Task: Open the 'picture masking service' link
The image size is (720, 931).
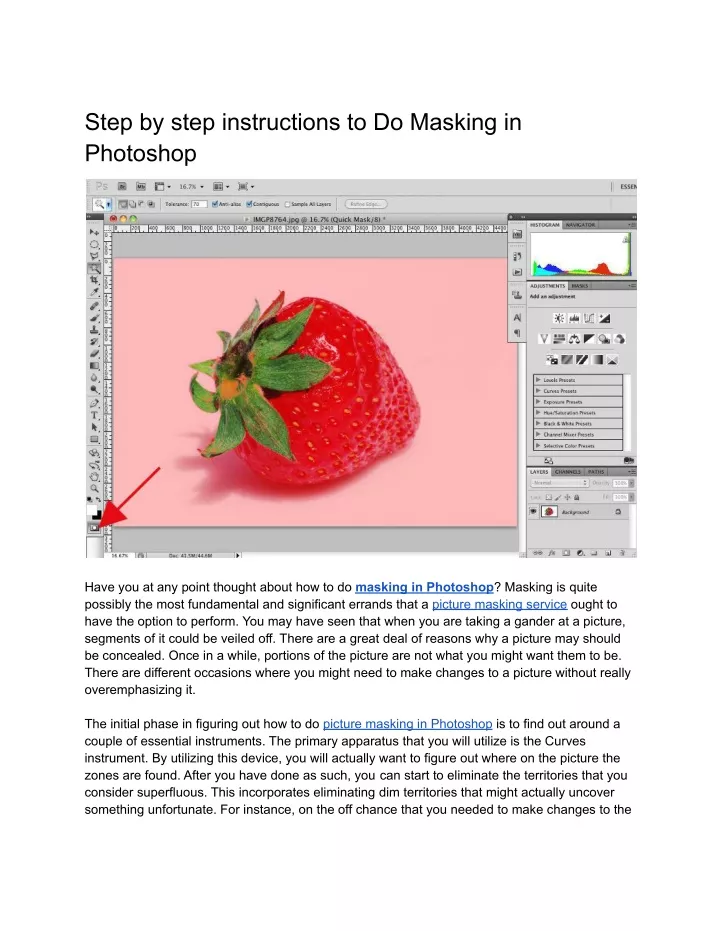Action: point(499,604)
